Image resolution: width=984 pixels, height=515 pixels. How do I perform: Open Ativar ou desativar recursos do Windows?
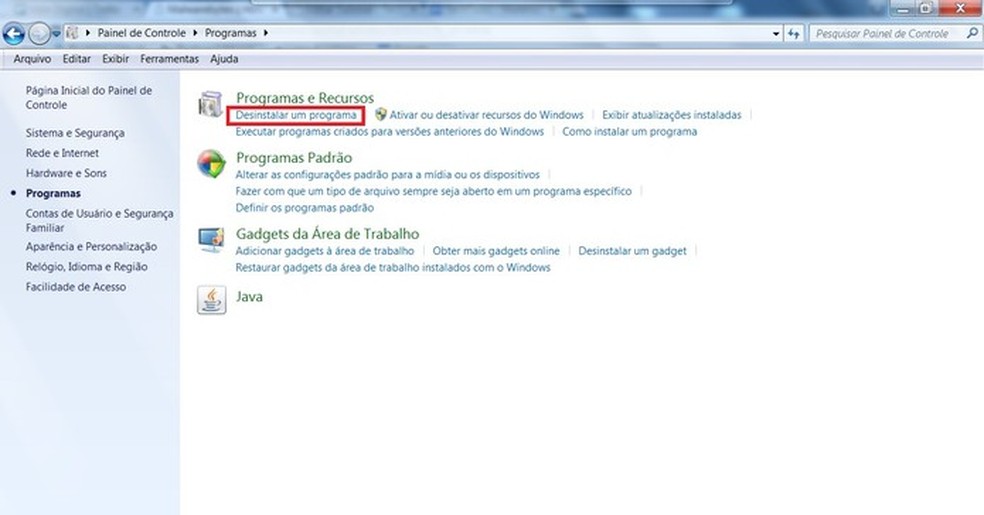pyautogui.click(x=486, y=115)
